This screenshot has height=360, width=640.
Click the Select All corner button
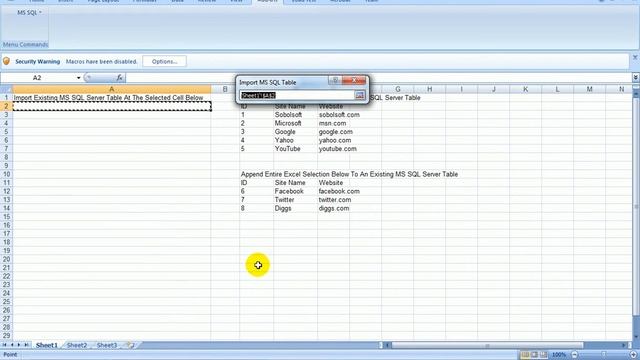[6, 89]
